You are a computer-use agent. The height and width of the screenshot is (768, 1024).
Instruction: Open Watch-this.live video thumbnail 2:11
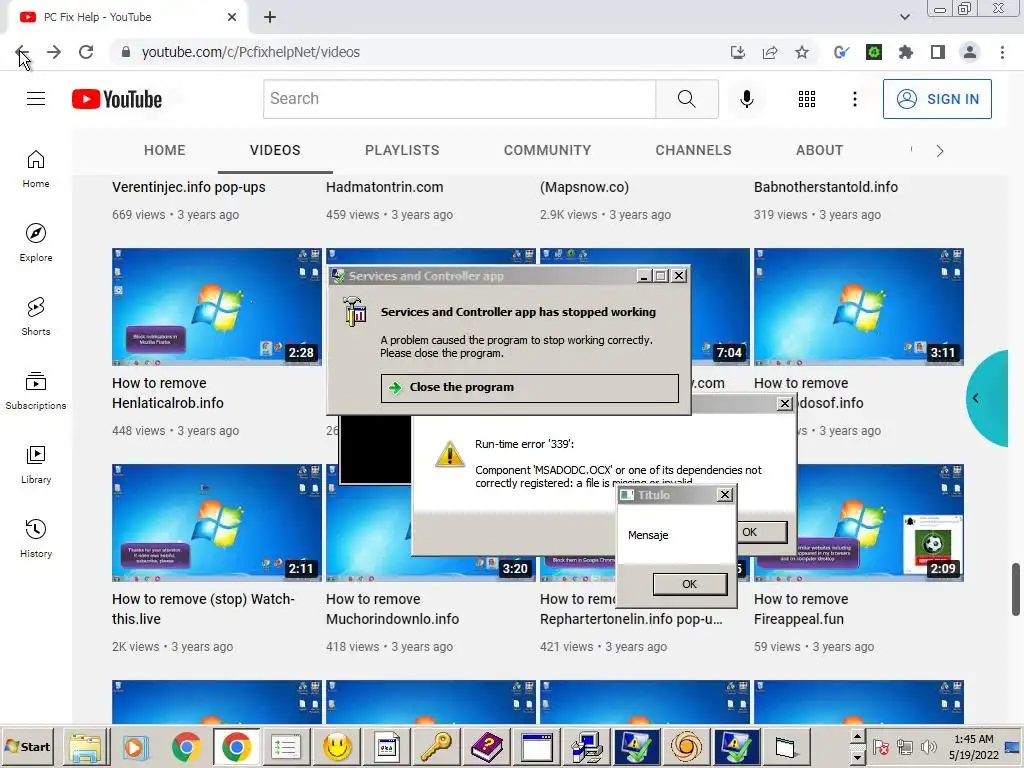[x=217, y=523]
